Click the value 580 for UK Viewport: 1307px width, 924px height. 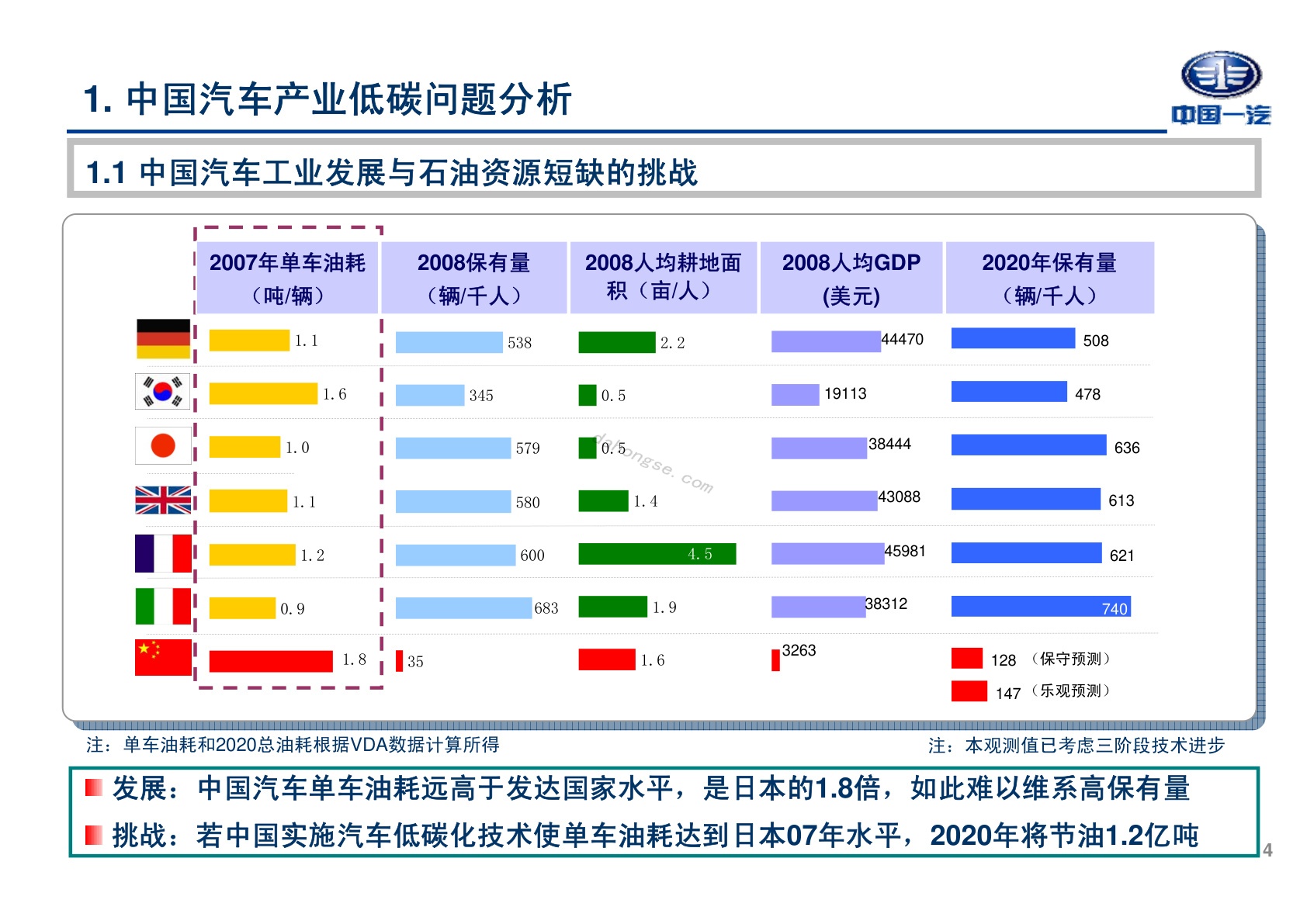[528, 503]
